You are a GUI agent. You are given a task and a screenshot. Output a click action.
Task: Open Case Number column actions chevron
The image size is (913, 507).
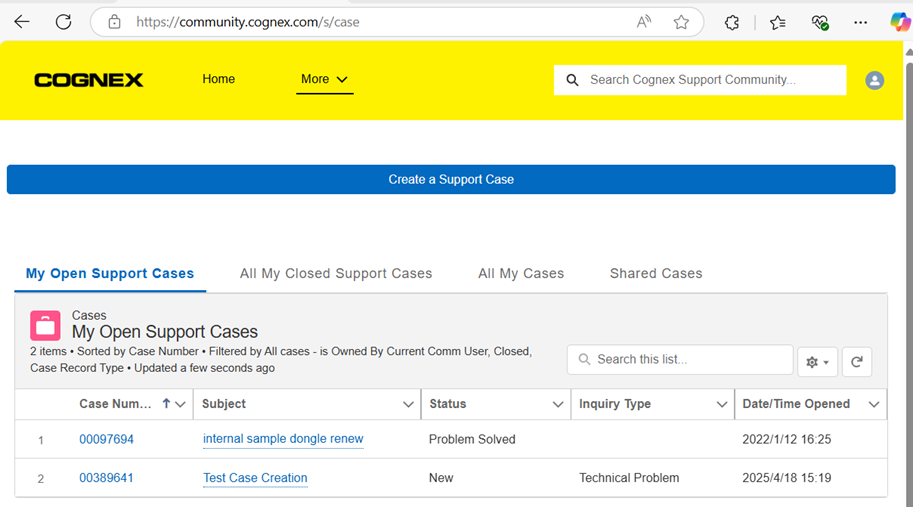[x=181, y=404]
